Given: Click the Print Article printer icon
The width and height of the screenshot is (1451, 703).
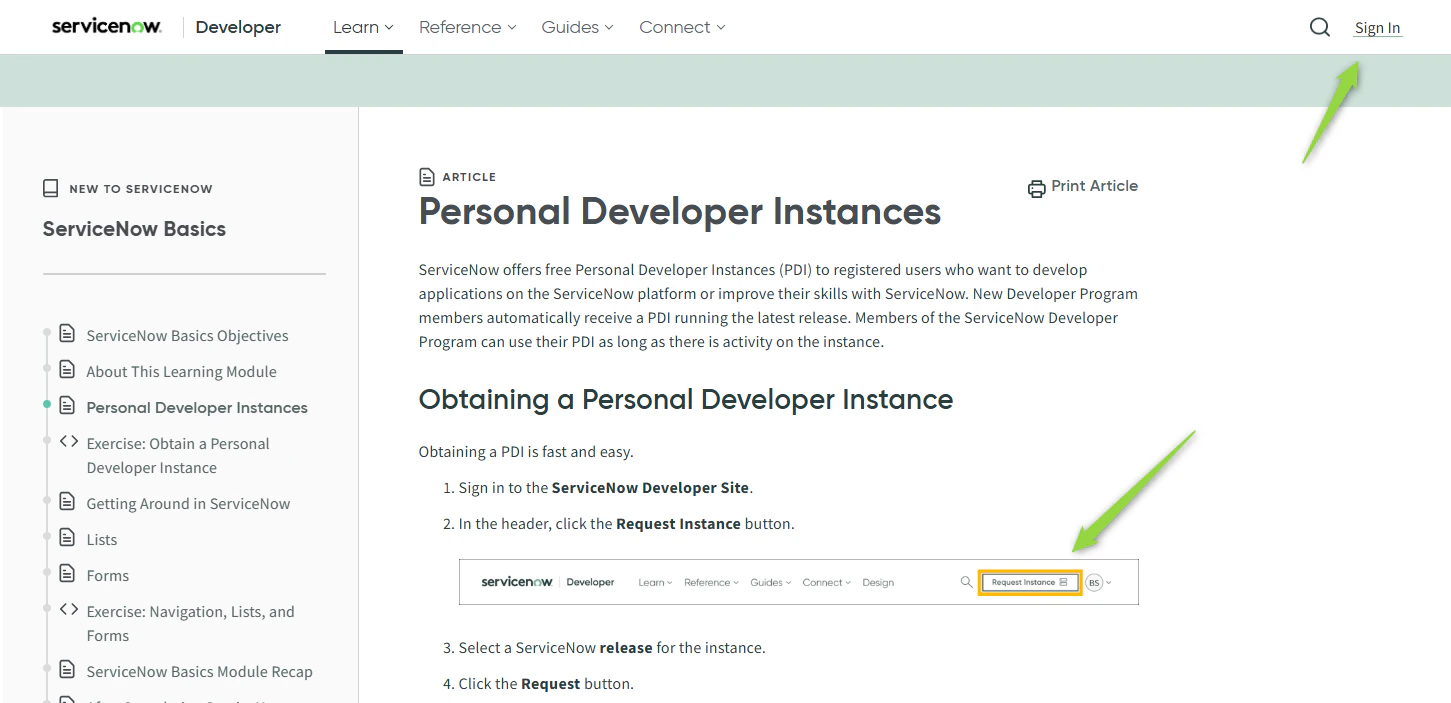Looking at the screenshot, I should [x=1036, y=187].
